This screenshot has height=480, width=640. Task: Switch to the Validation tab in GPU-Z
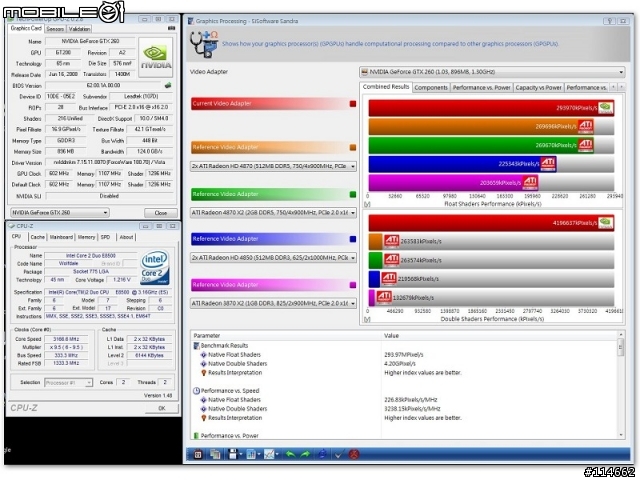pyautogui.click(x=79, y=29)
